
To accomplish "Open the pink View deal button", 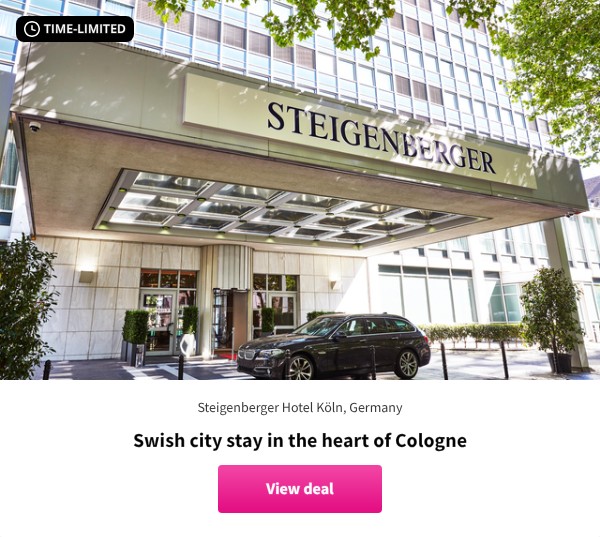I will [x=300, y=489].
